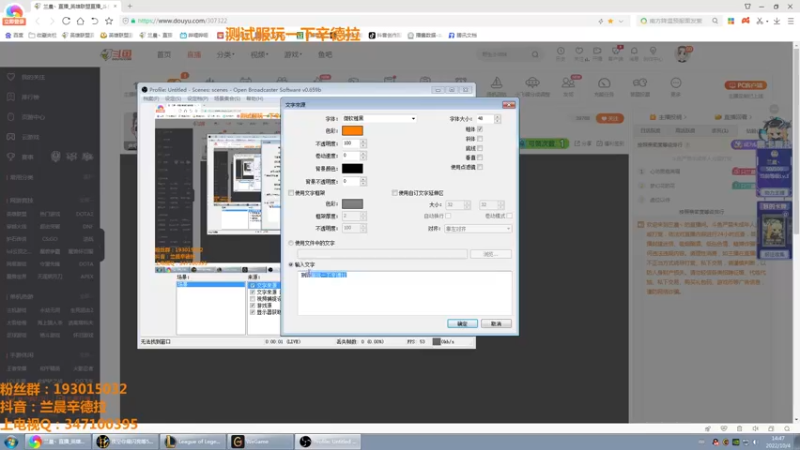Click the 排行榜 sidebar icon
Screen dimensions: 800x450
click(11, 97)
